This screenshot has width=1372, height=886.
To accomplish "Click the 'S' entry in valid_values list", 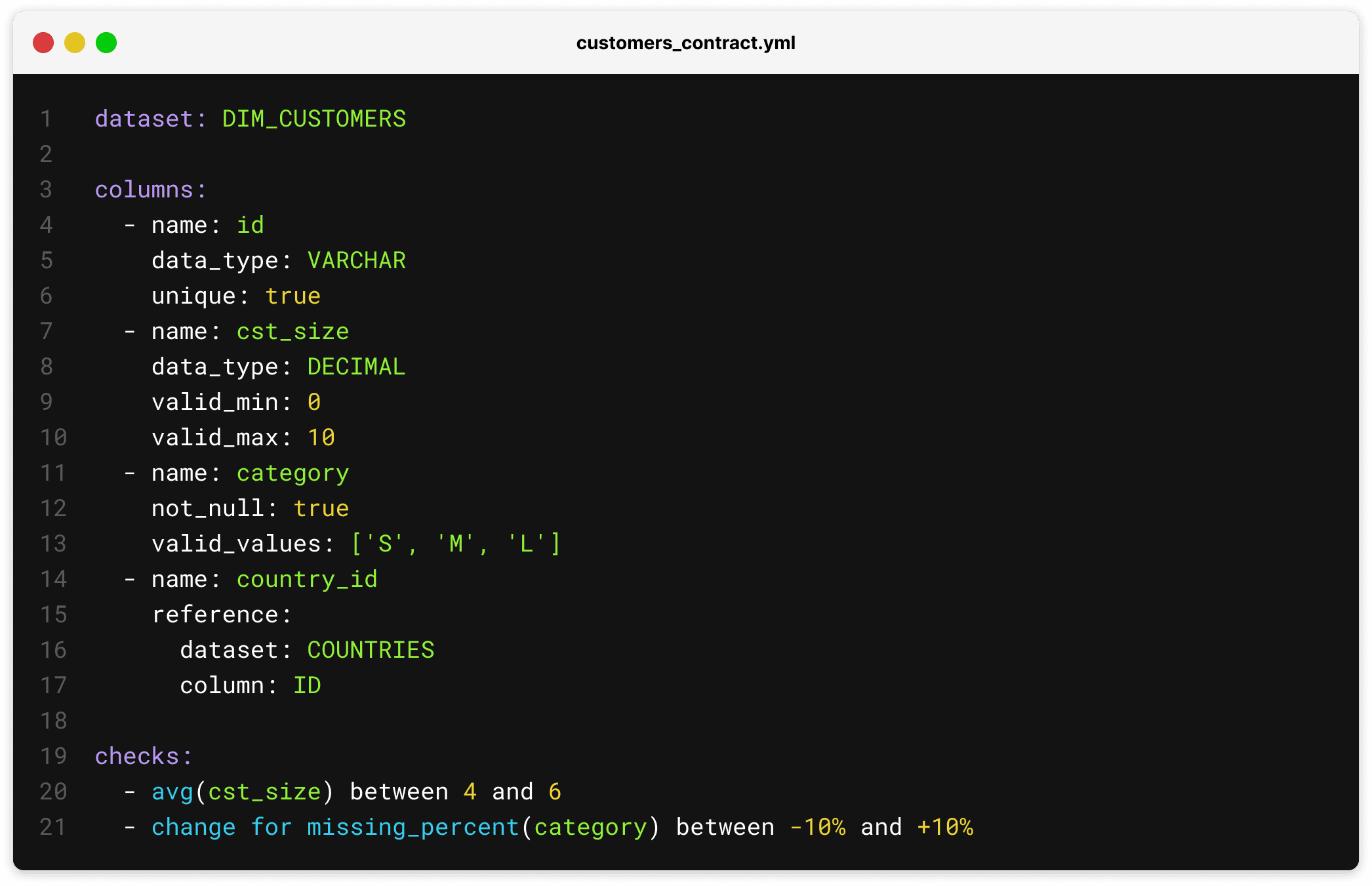I will point(385,544).
